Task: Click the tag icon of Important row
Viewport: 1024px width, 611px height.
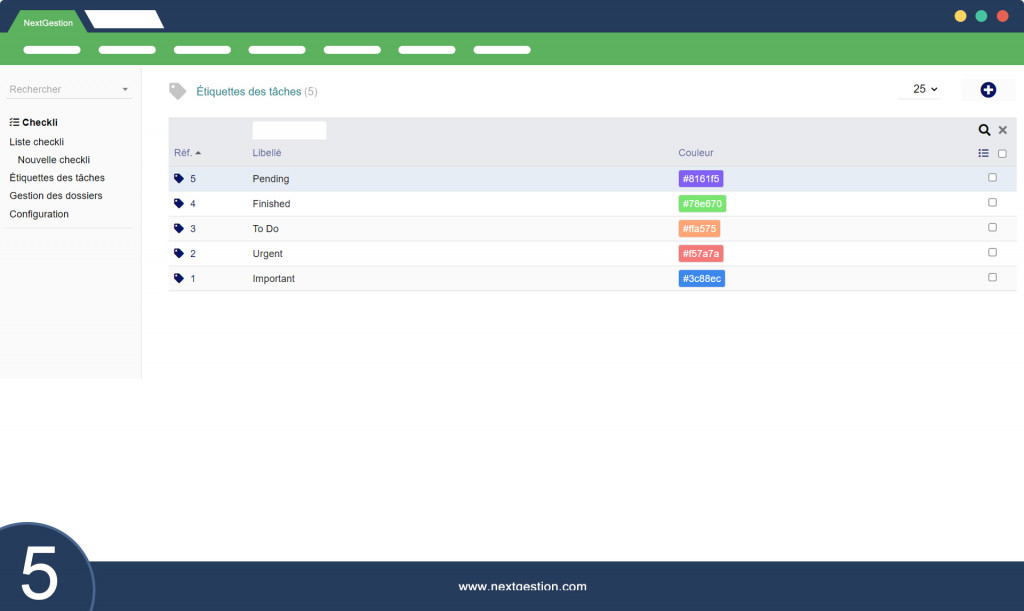Action: click(x=179, y=278)
